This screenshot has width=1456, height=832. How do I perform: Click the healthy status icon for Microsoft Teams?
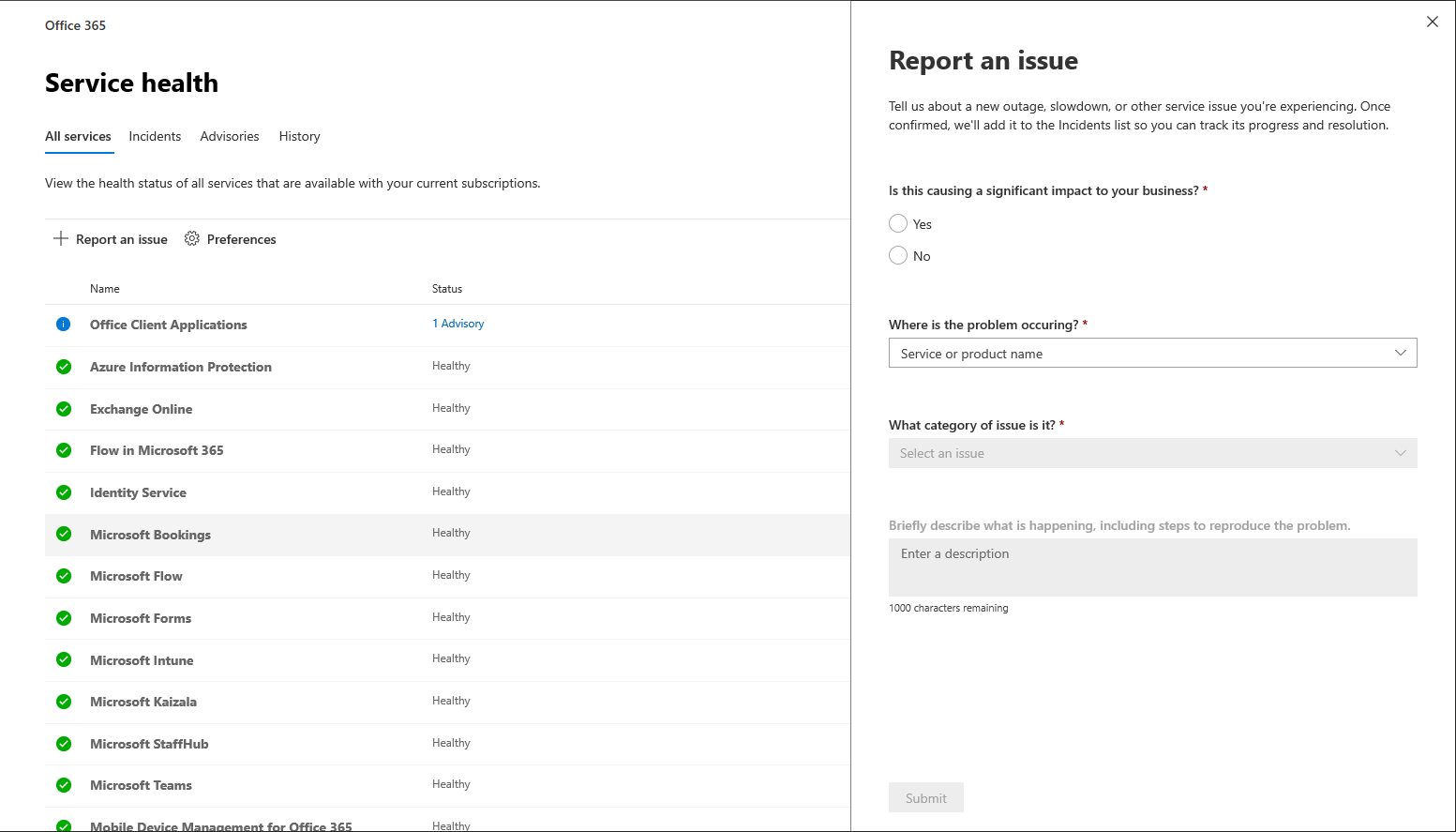64,785
